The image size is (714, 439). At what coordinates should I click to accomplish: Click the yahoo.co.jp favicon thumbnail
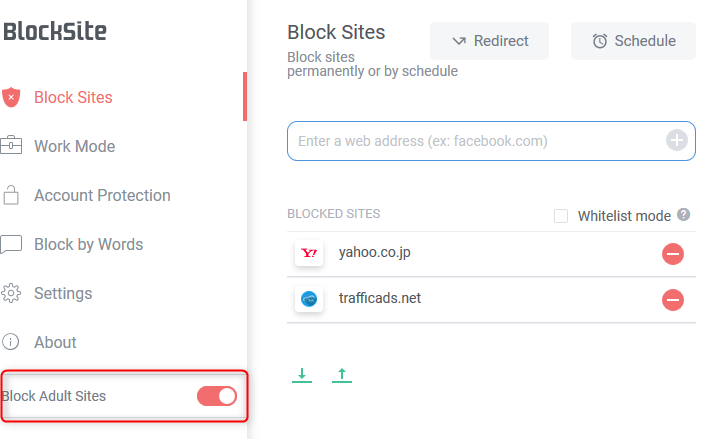309,253
